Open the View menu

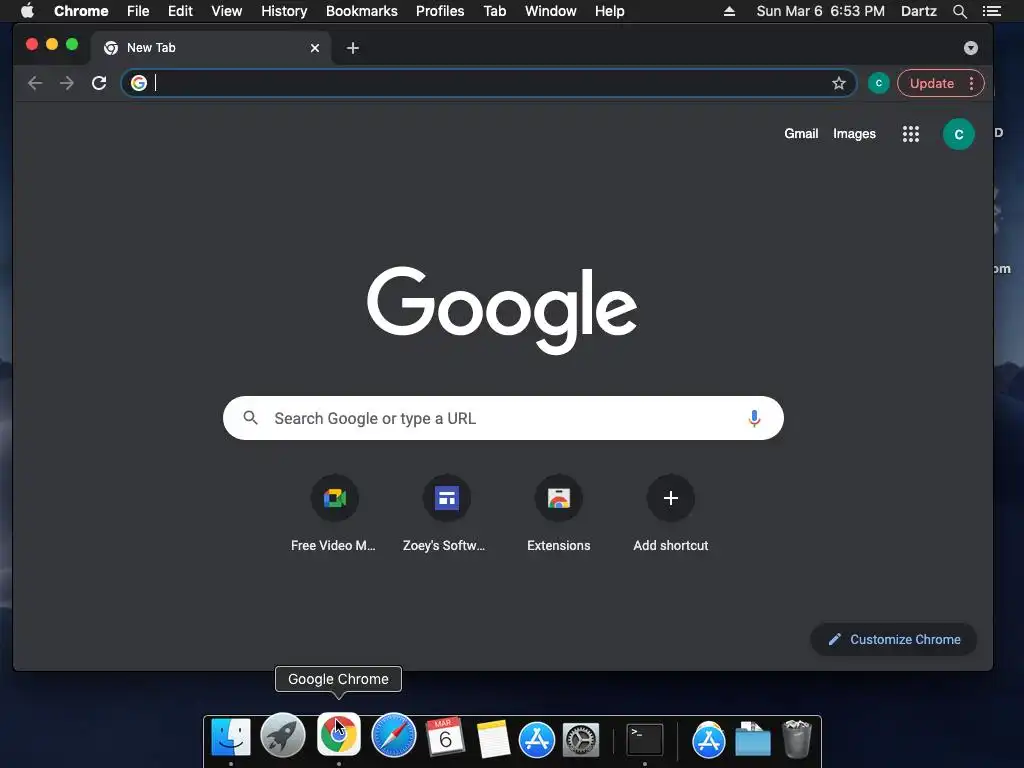pyautogui.click(x=227, y=11)
